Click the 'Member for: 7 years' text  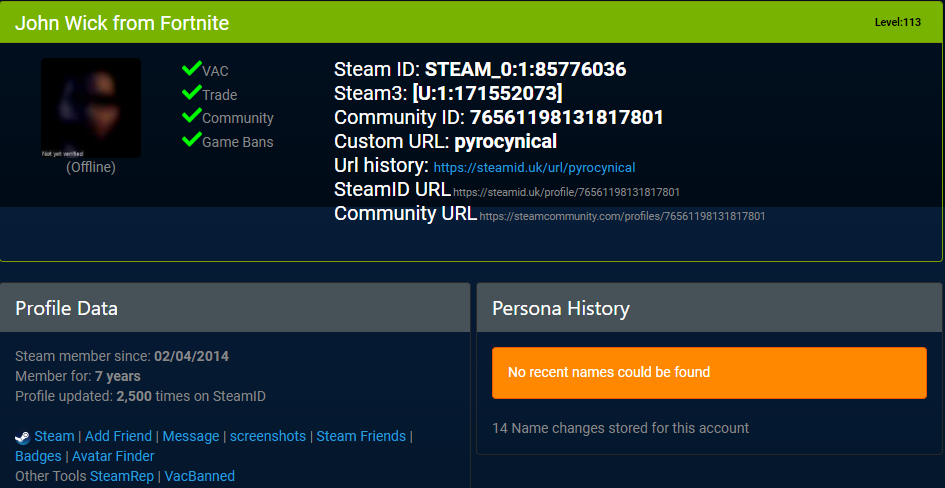(x=78, y=376)
